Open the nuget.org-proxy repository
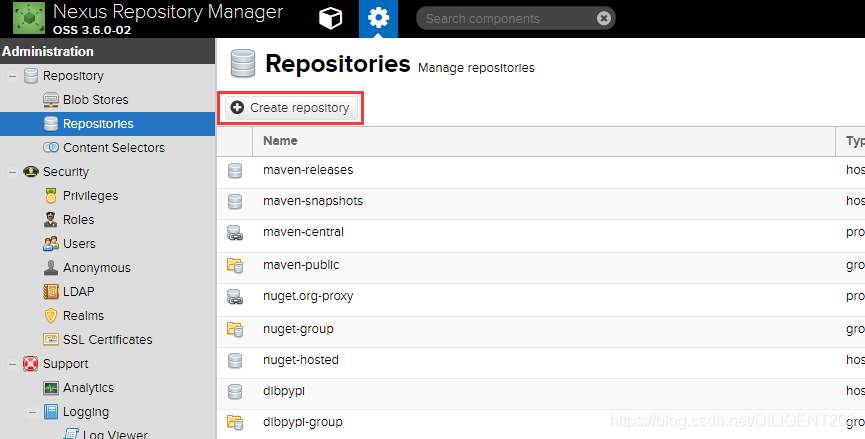865x439 pixels. tap(308, 296)
